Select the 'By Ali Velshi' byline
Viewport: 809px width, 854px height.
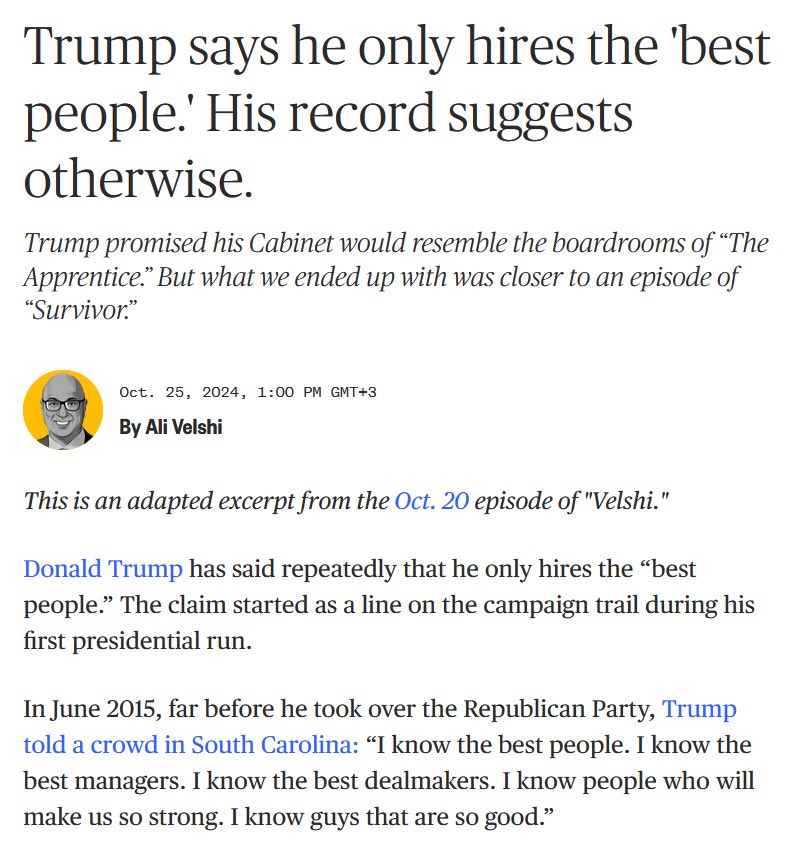click(x=171, y=427)
